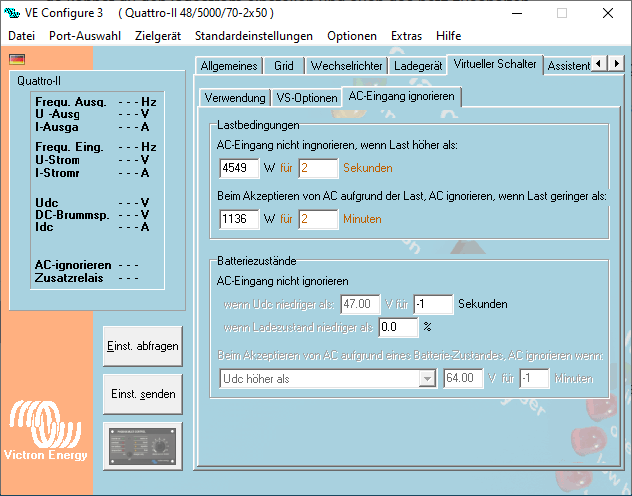Open the Port-Auswahl menu
632x496 pixels.
click(85, 36)
